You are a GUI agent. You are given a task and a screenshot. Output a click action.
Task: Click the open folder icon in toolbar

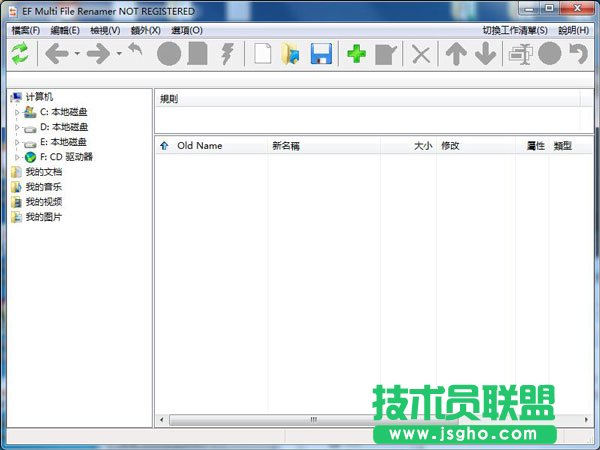pyautogui.click(x=290, y=54)
